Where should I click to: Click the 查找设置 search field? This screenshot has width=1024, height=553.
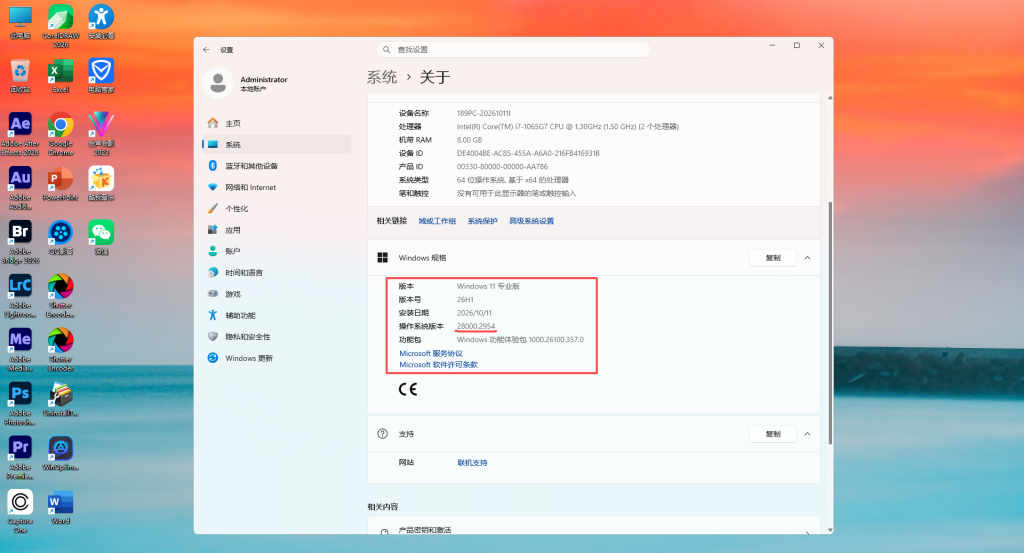(x=513, y=50)
